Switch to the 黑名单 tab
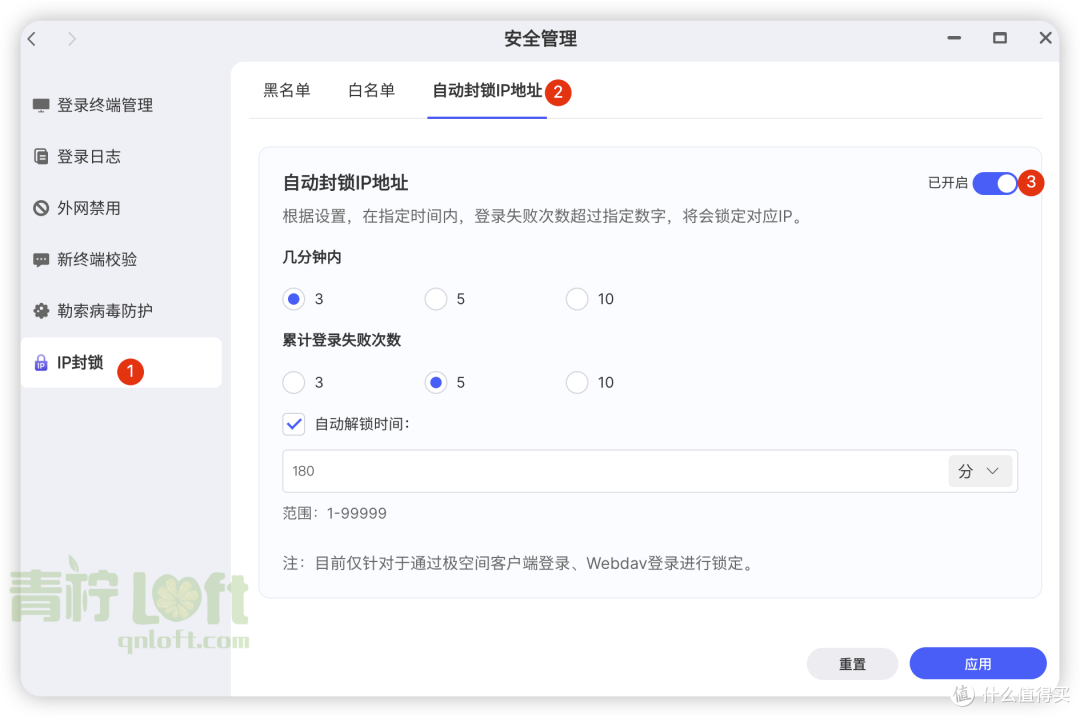The width and height of the screenshot is (1080, 717). 287,90
